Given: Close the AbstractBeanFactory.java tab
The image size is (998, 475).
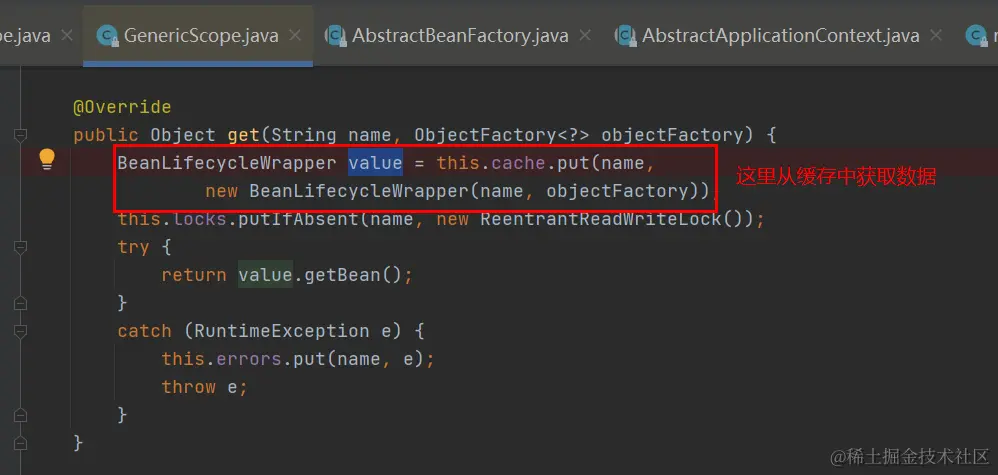Looking at the screenshot, I should tap(584, 35).
